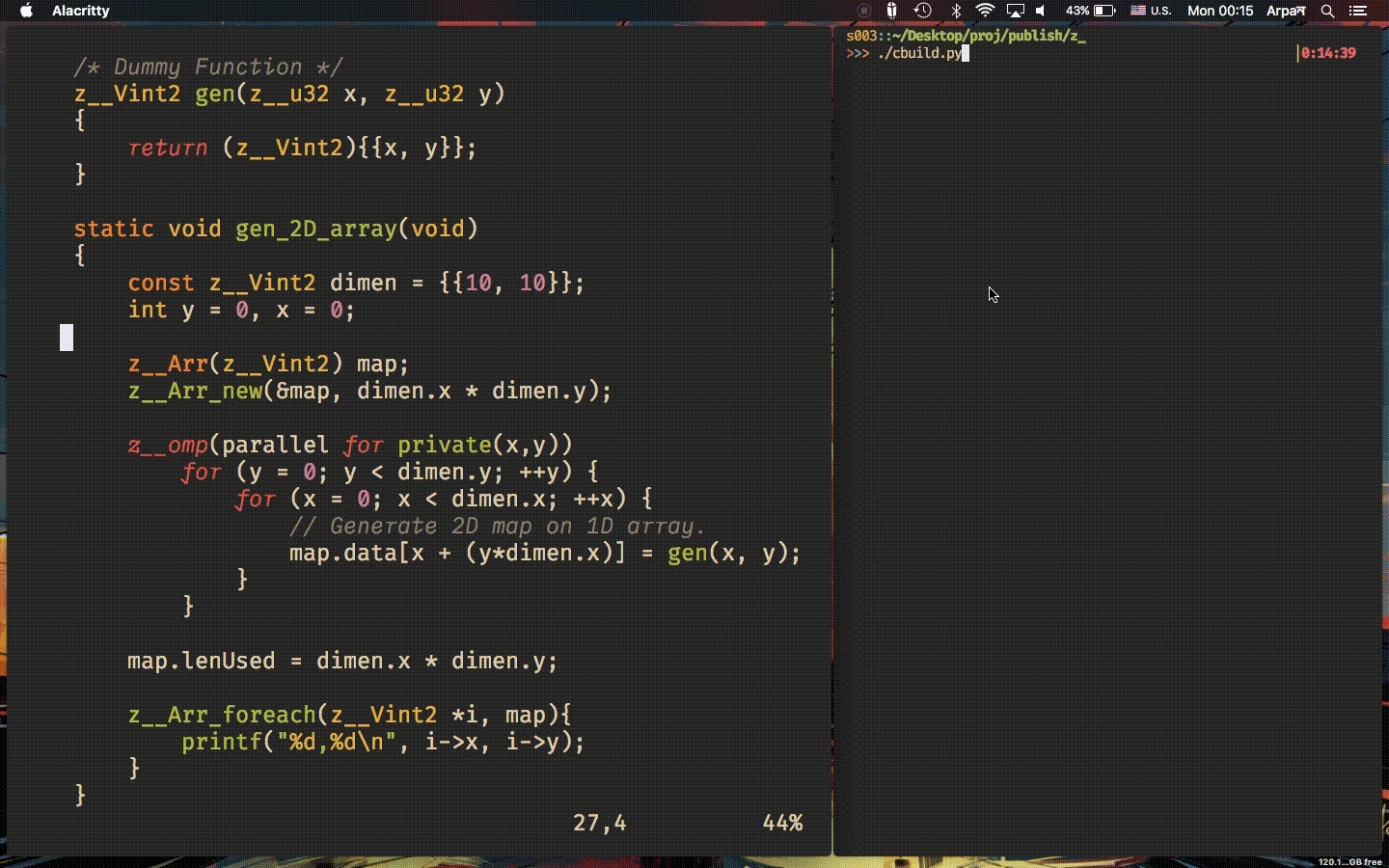1389x868 pixels.
Task: Click the z__Vint2 gen function signature
Action: coord(289,94)
